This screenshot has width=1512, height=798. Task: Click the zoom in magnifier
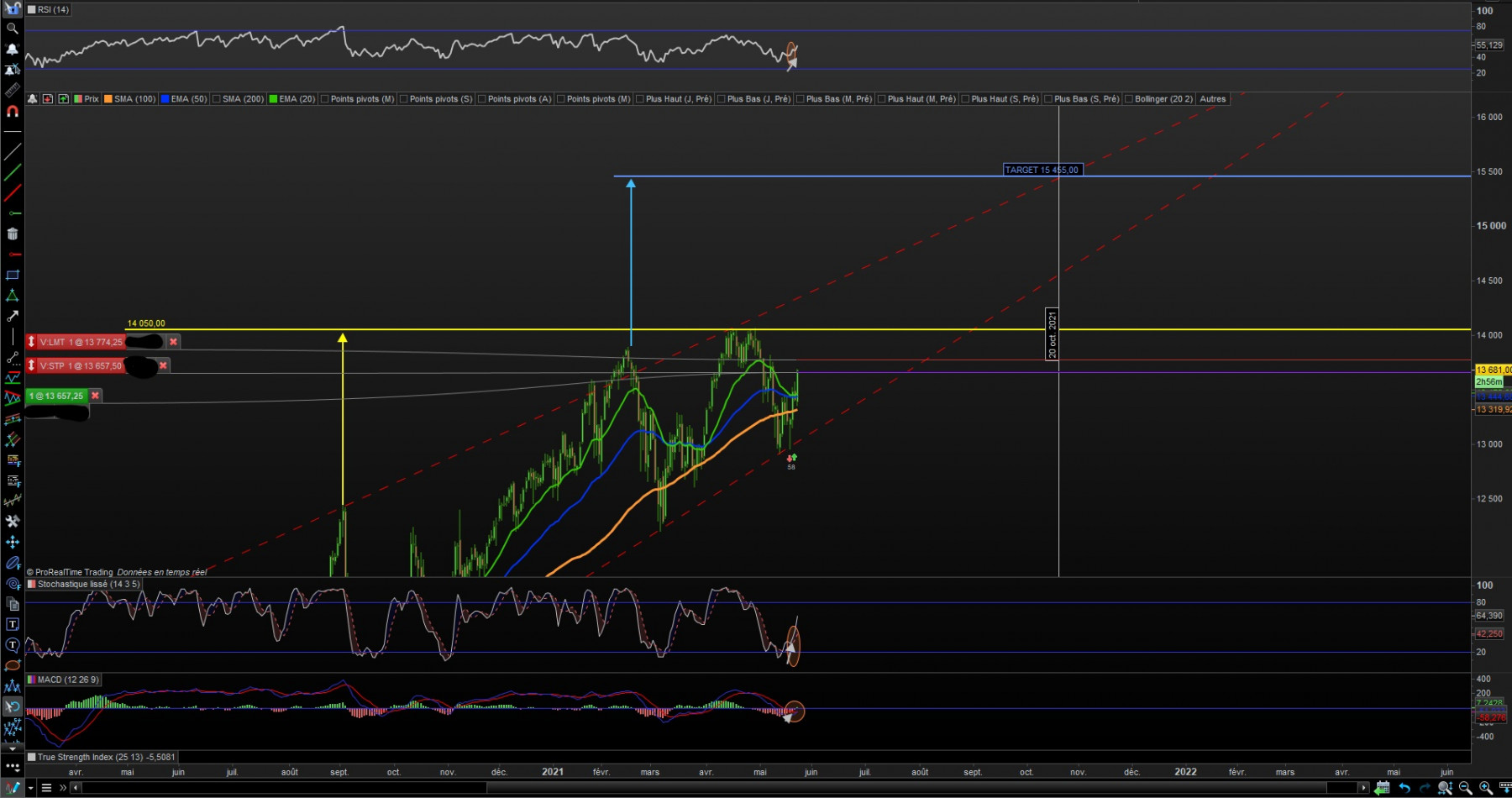coord(1486,787)
